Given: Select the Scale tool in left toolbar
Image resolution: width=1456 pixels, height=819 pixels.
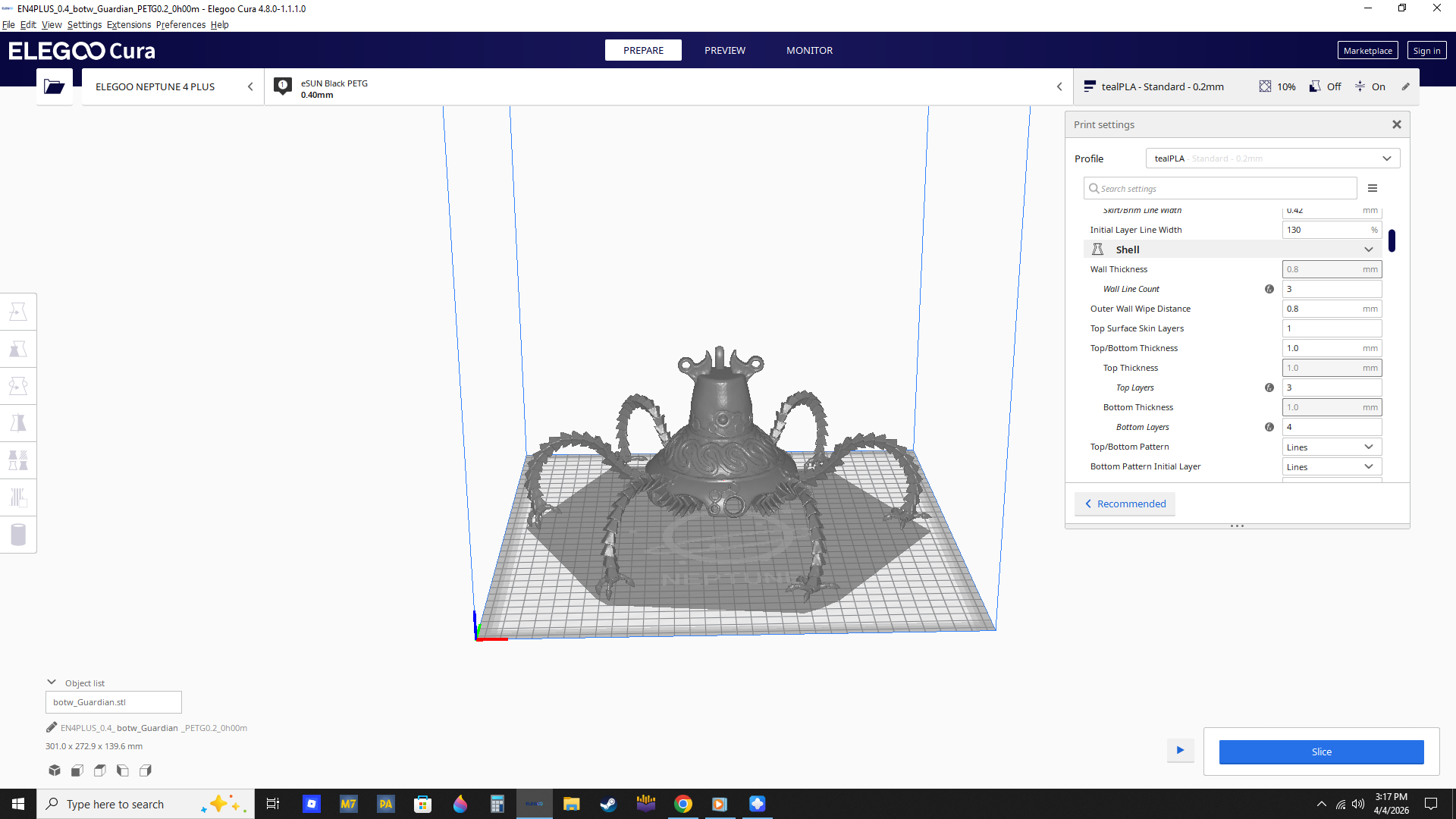Looking at the screenshot, I should point(18,349).
